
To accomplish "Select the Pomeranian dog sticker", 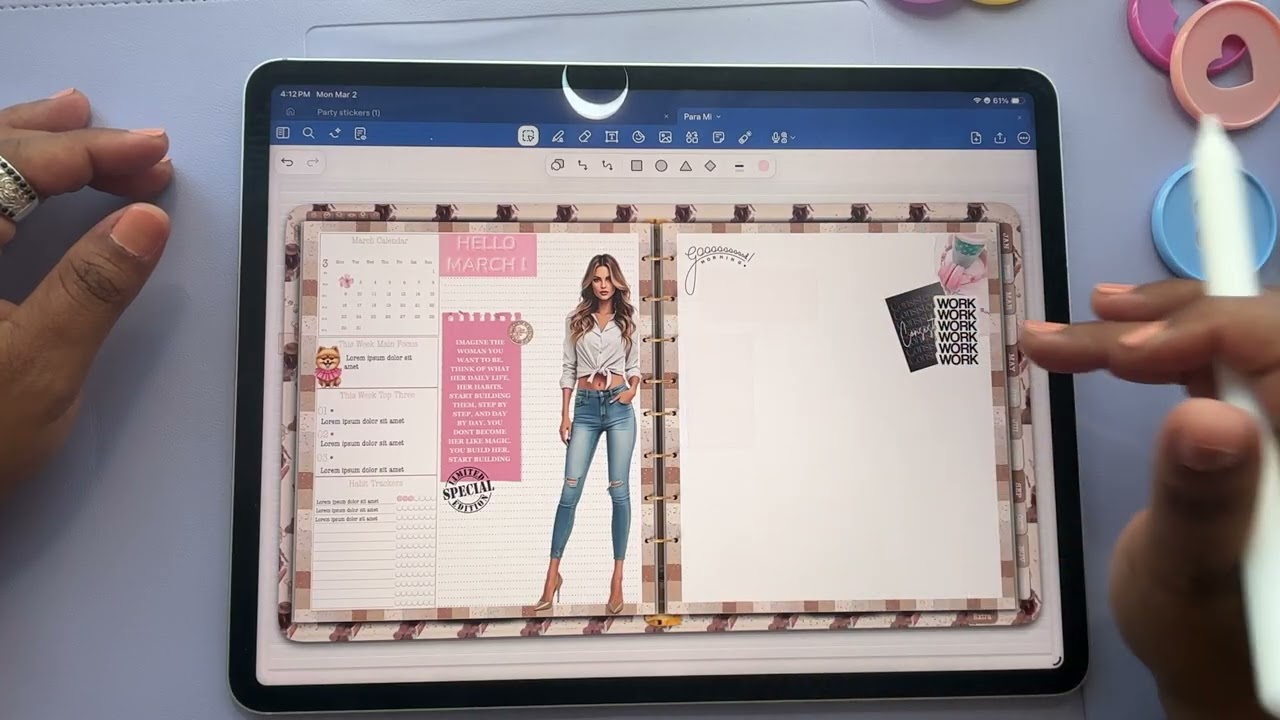I will click(x=328, y=366).
